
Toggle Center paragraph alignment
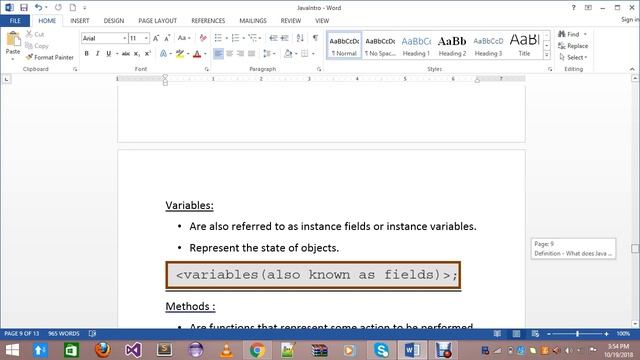[229, 53]
